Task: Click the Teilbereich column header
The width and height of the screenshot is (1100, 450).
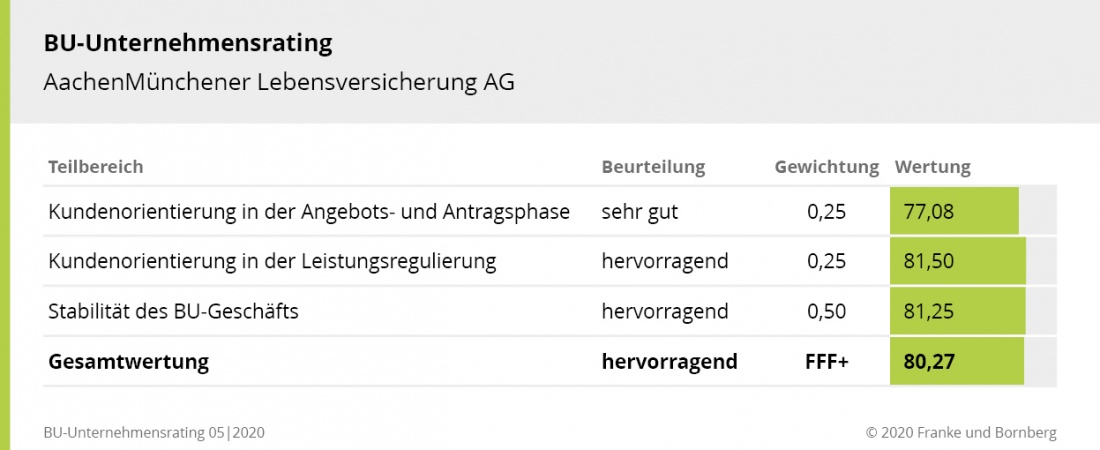Action: pyautogui.click(x=95, y=167)
